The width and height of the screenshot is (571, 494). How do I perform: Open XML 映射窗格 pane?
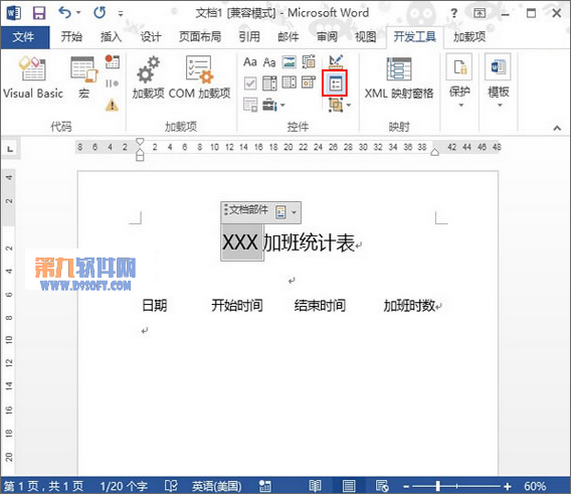tap(399, 78)
